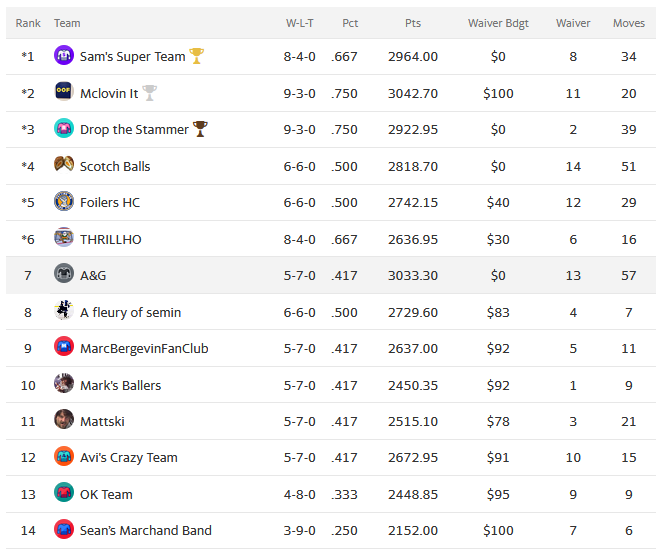Open Avi's Crazy Team link

128,458
